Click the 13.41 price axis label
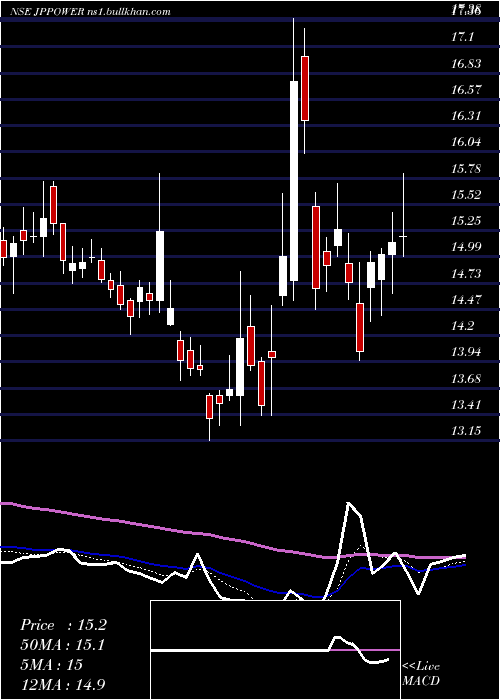The image size is (500, 700). (x=466, y=405)
